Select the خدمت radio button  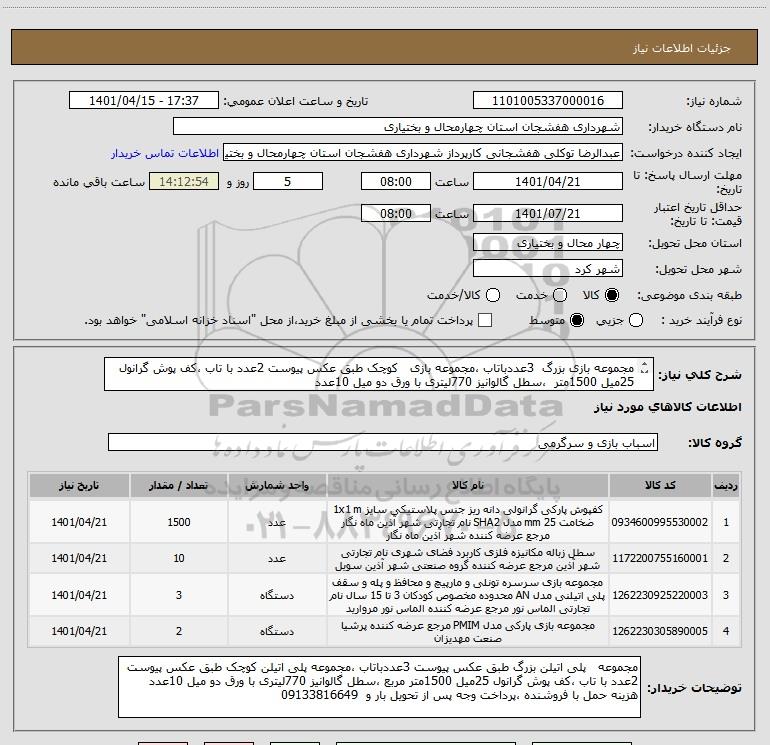click(560, 295)
